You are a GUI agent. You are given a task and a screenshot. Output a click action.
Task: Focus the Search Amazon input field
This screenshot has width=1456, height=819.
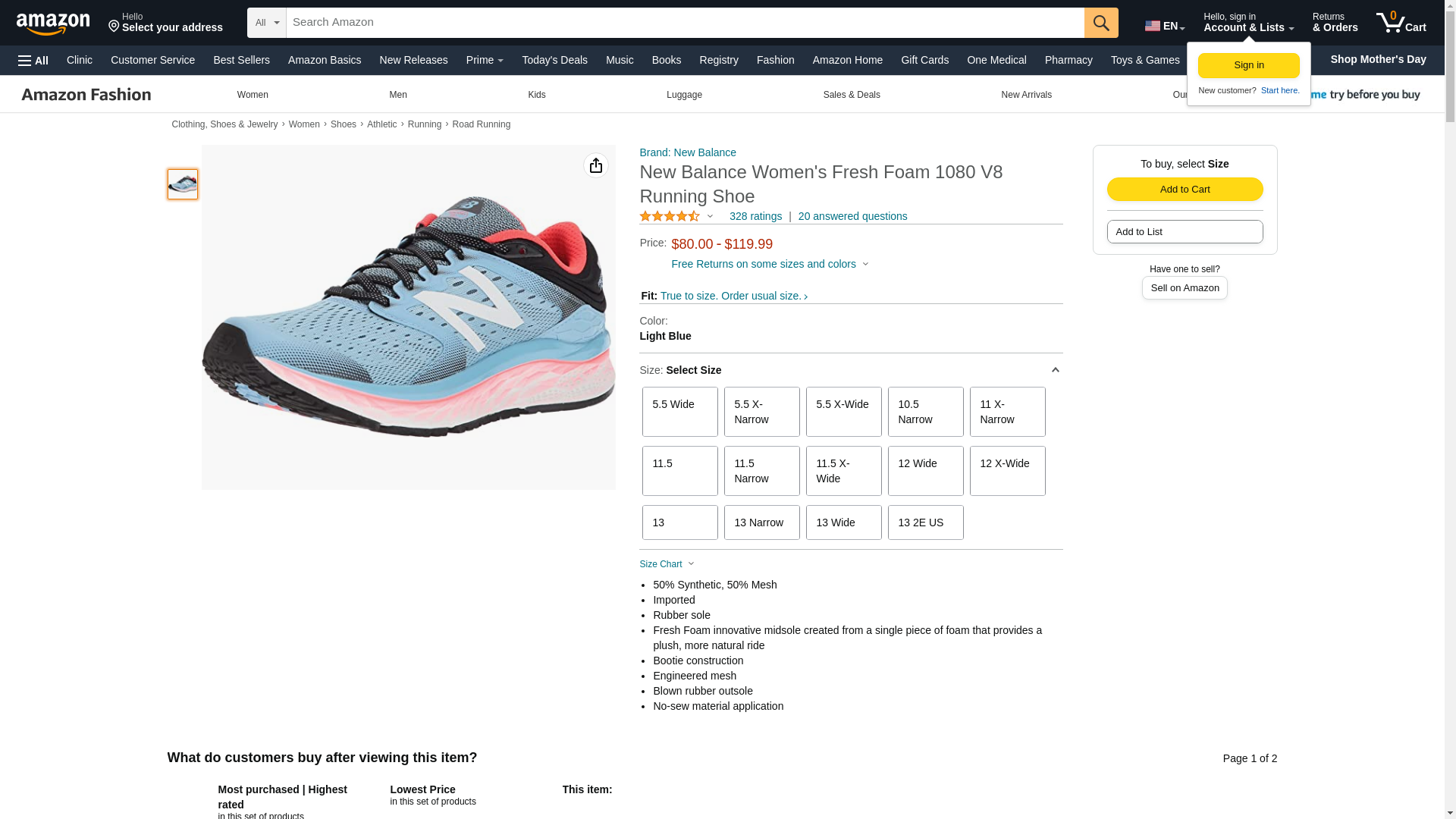click(684, 23)
